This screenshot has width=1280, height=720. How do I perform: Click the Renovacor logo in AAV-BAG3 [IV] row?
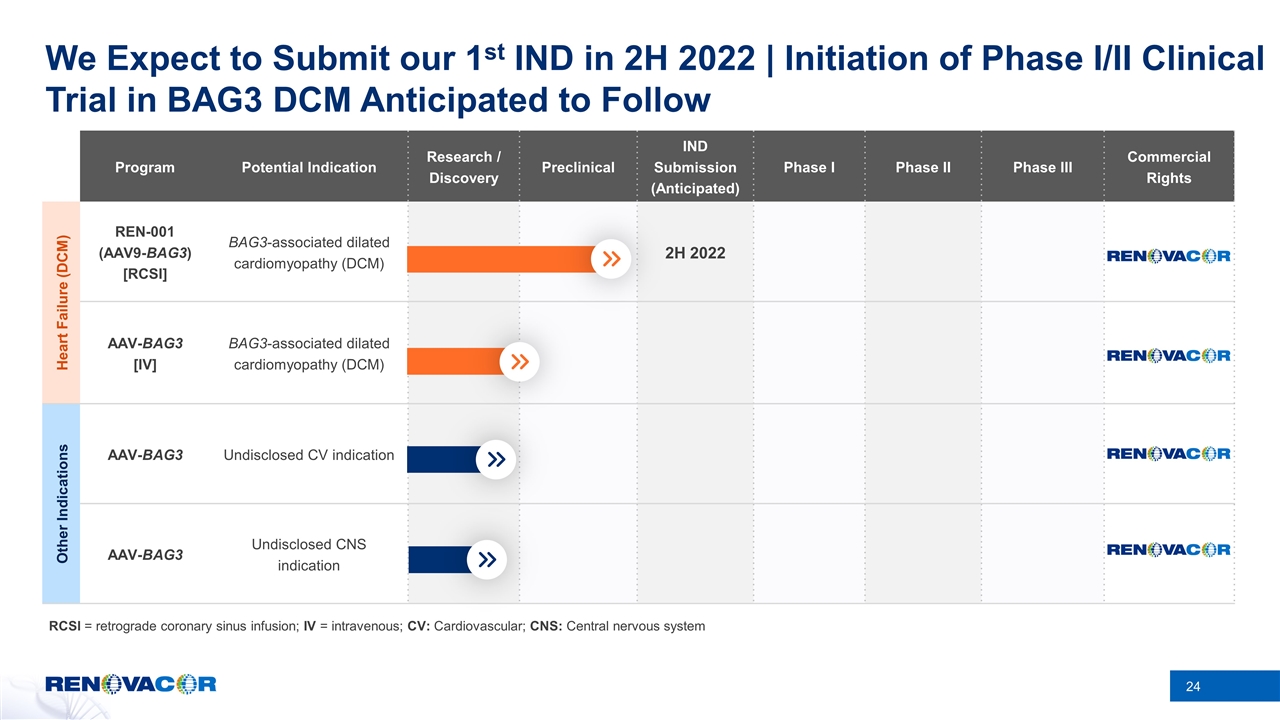click(x=1168, y=355)
